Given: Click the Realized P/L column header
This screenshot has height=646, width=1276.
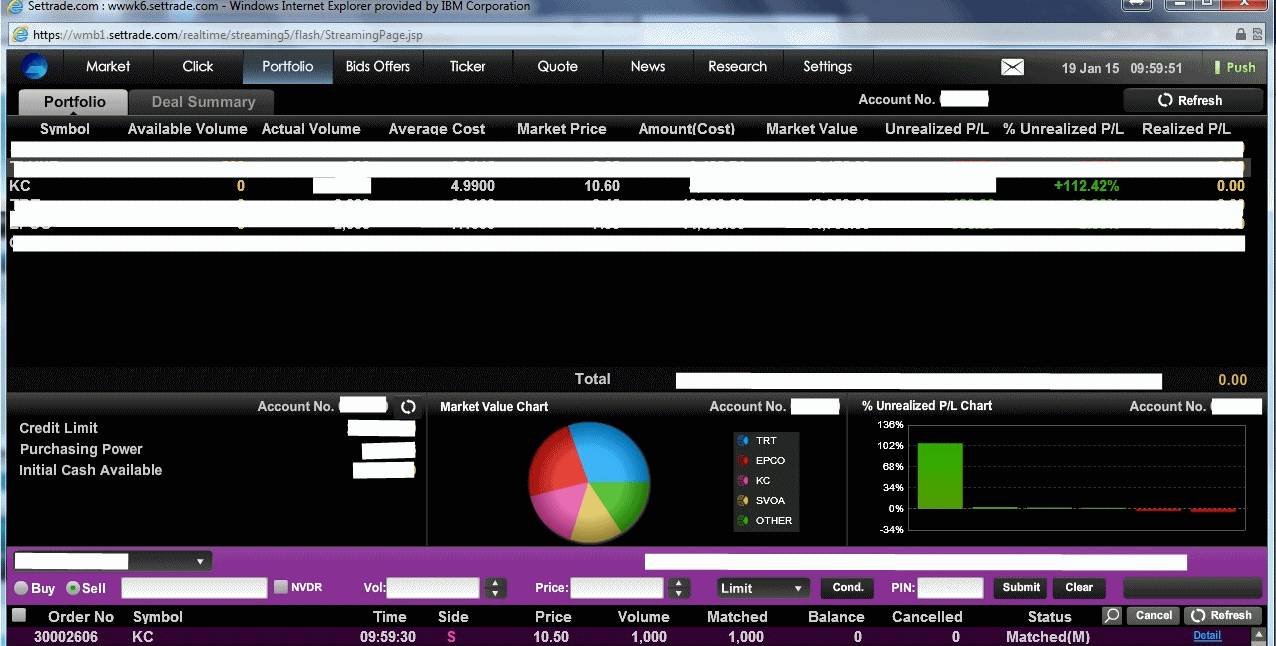Looking at the screenshot, I should tap(1186, 129).
